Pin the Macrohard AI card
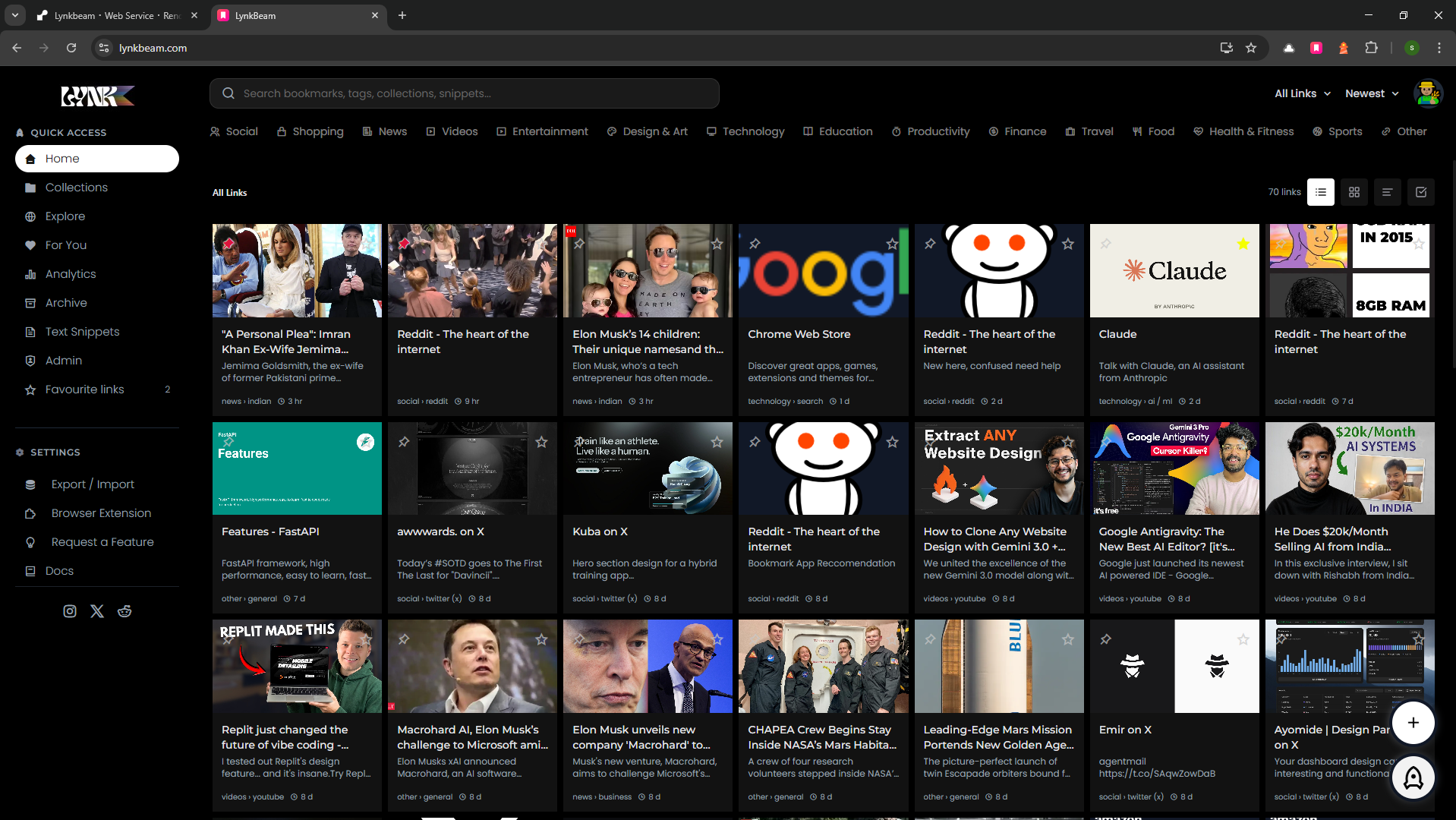1456x820 pixels. tap(404, 639)
